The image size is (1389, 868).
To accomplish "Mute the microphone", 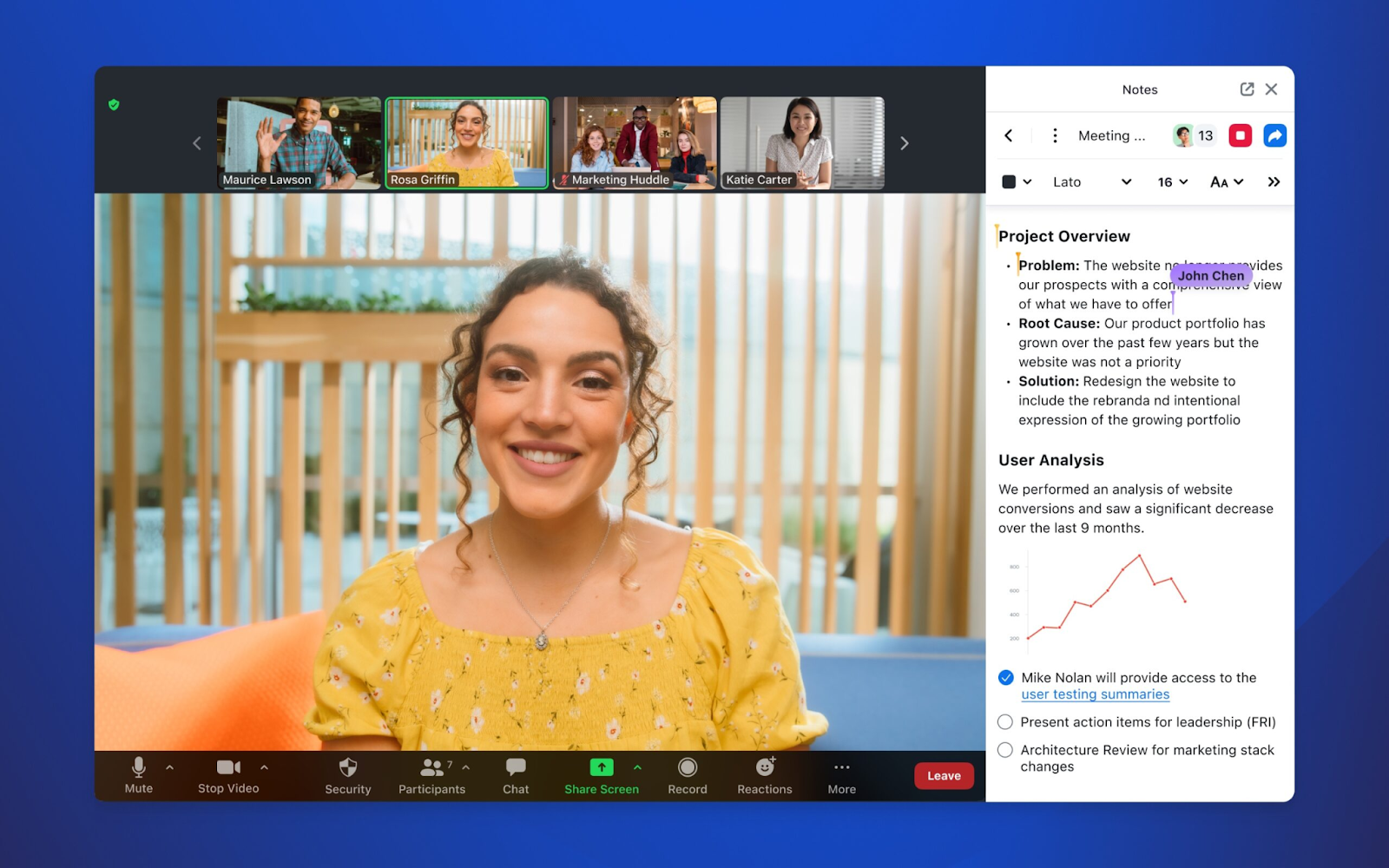I will pos(137,775).
